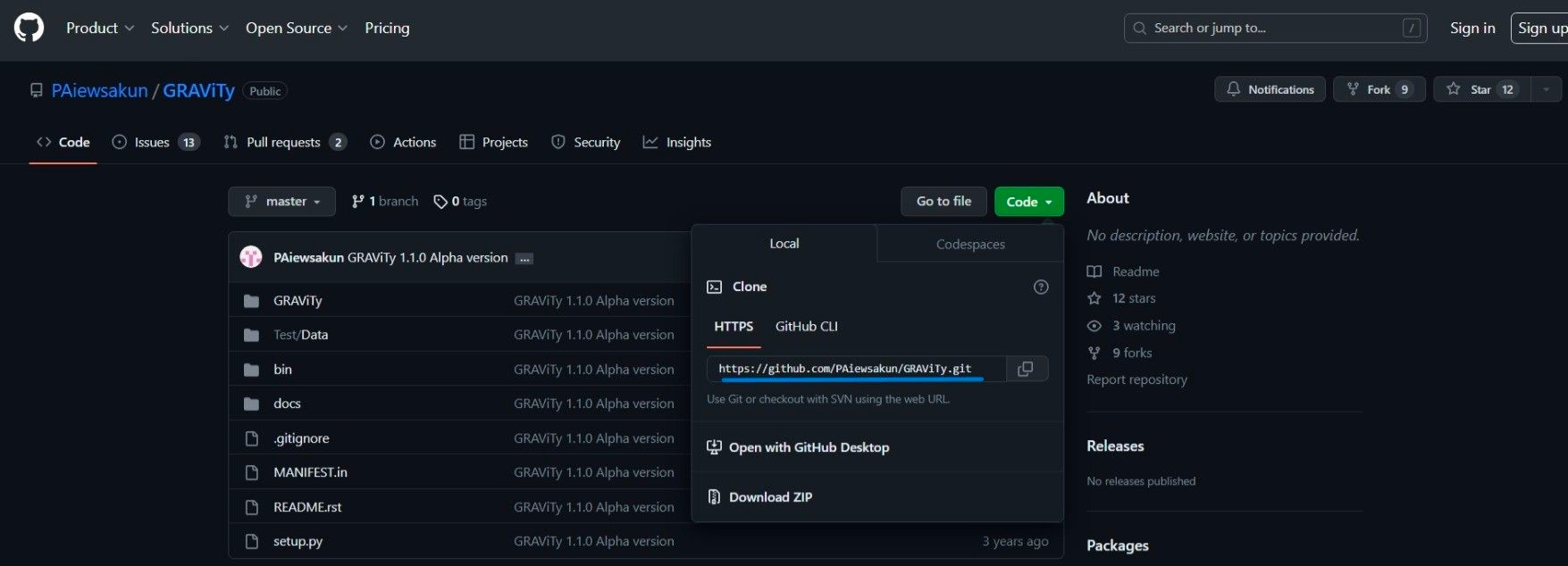Click the Go to file button
1568x566 pixels.
click(943, 202)
